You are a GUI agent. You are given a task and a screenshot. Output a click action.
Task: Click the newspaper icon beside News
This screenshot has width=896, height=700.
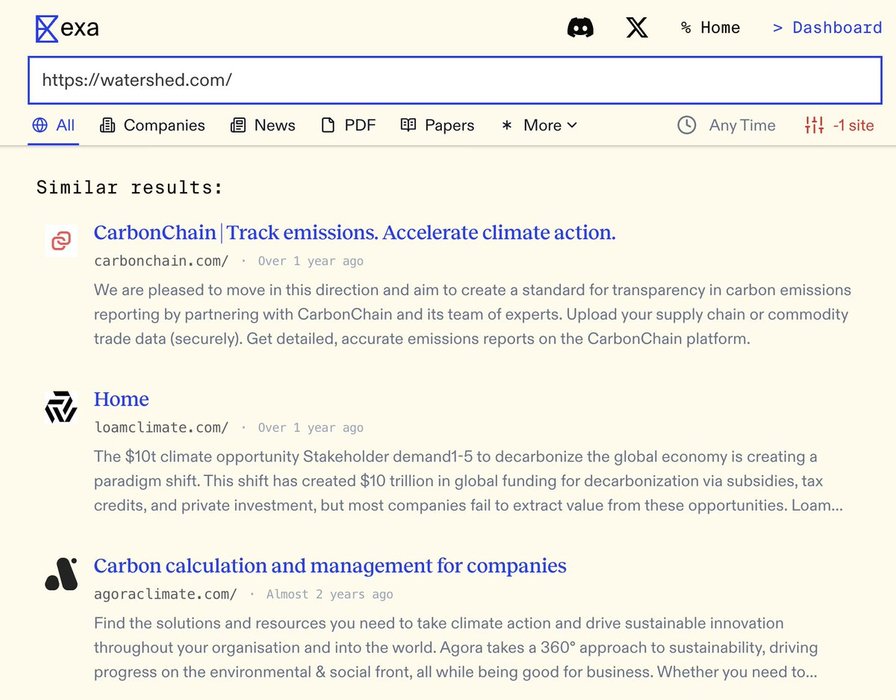pos(238,125)
